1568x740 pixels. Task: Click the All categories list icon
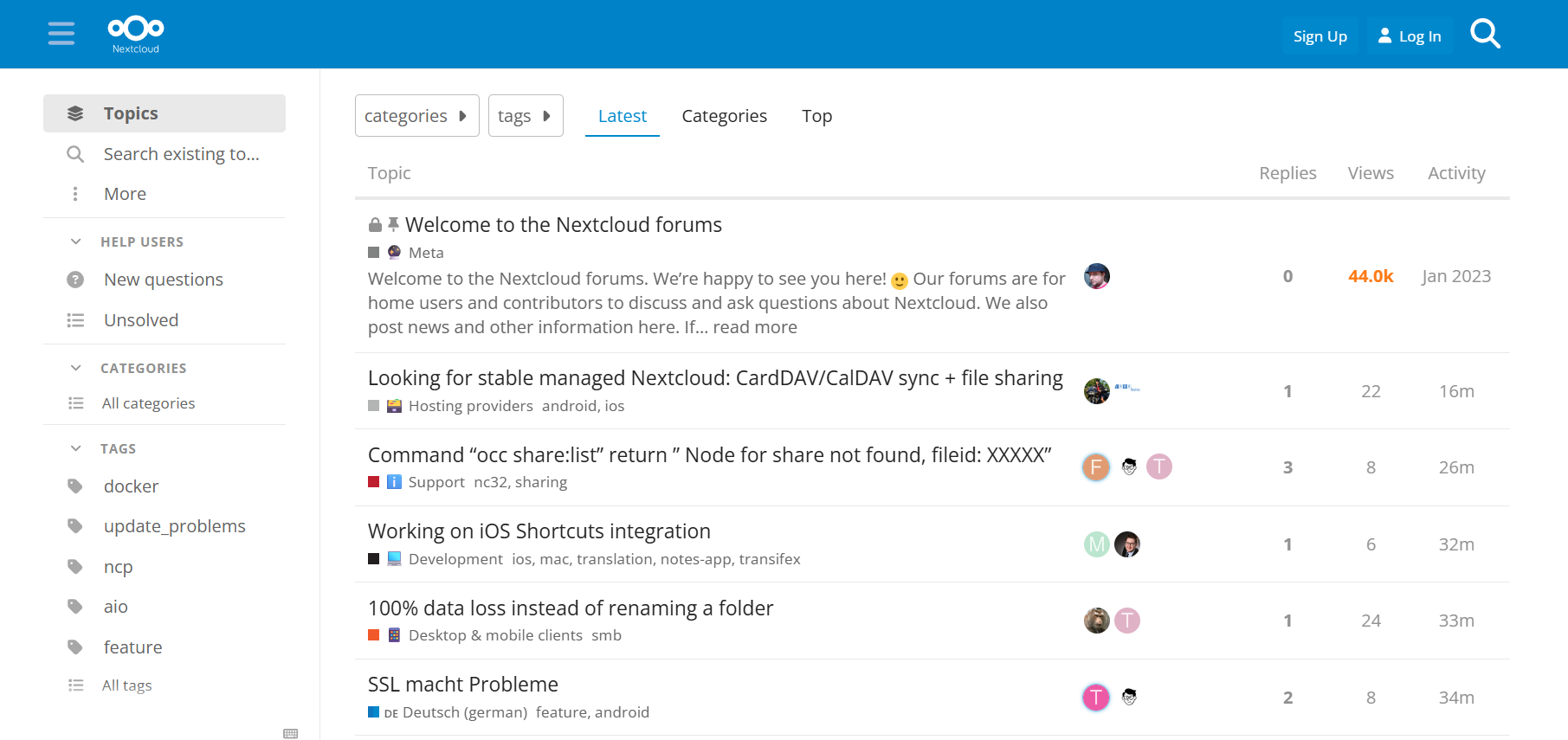pos(75,403)
